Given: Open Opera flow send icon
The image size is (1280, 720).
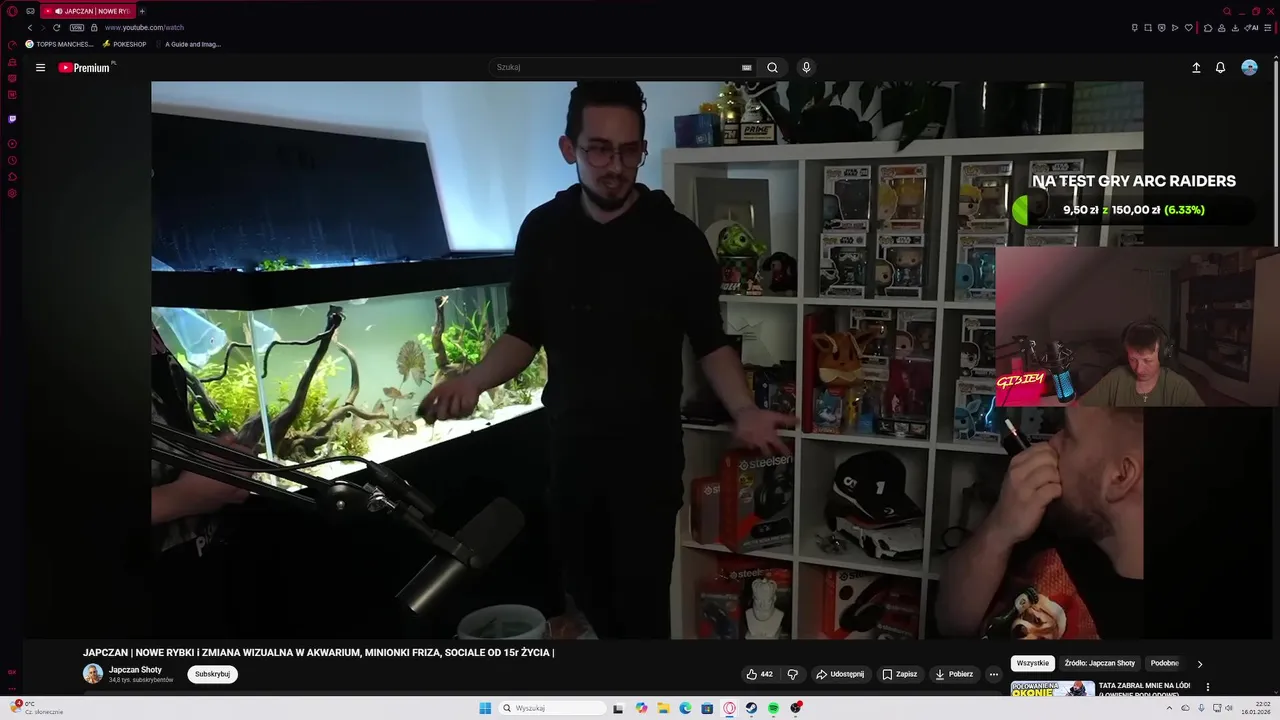Looking at the screenshot, I should [x=1174, y=28].
